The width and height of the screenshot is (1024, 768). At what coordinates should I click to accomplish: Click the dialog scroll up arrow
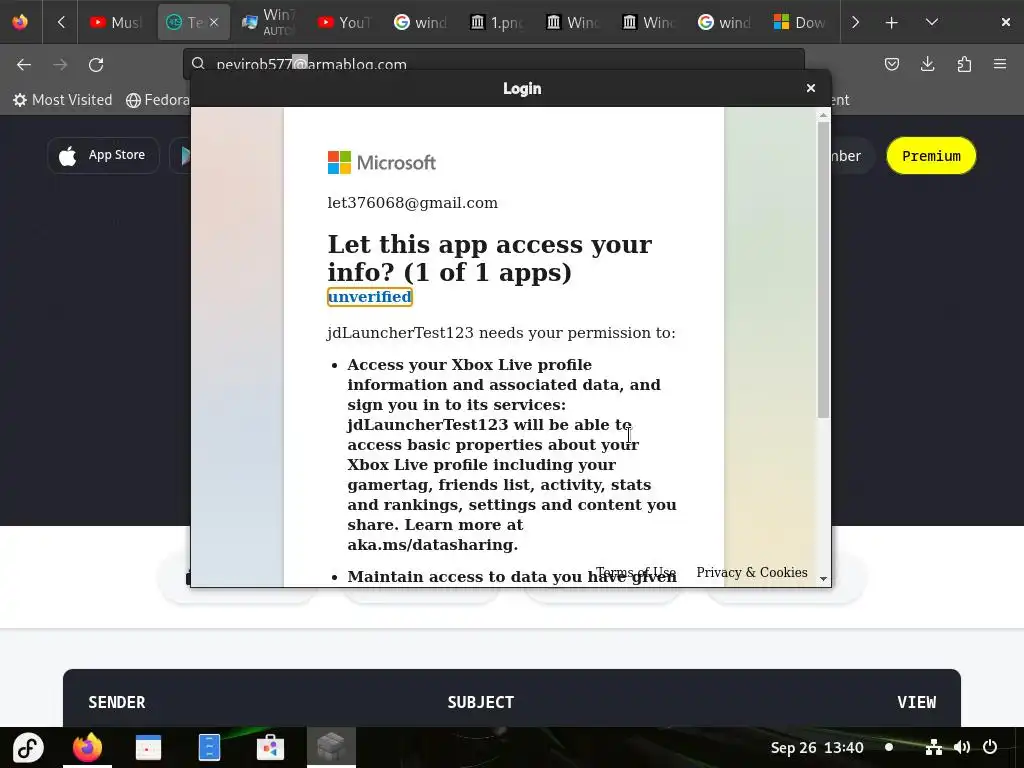click(823, 115)
